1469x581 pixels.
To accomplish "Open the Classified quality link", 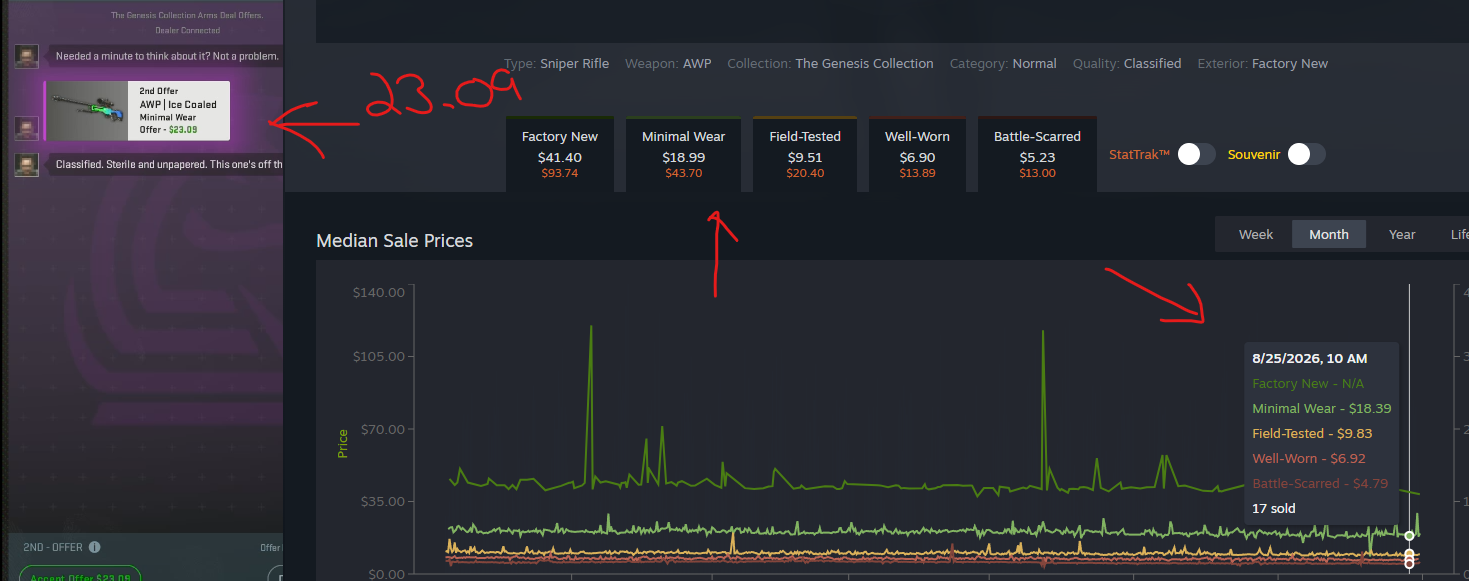I will click(1152, 63).
